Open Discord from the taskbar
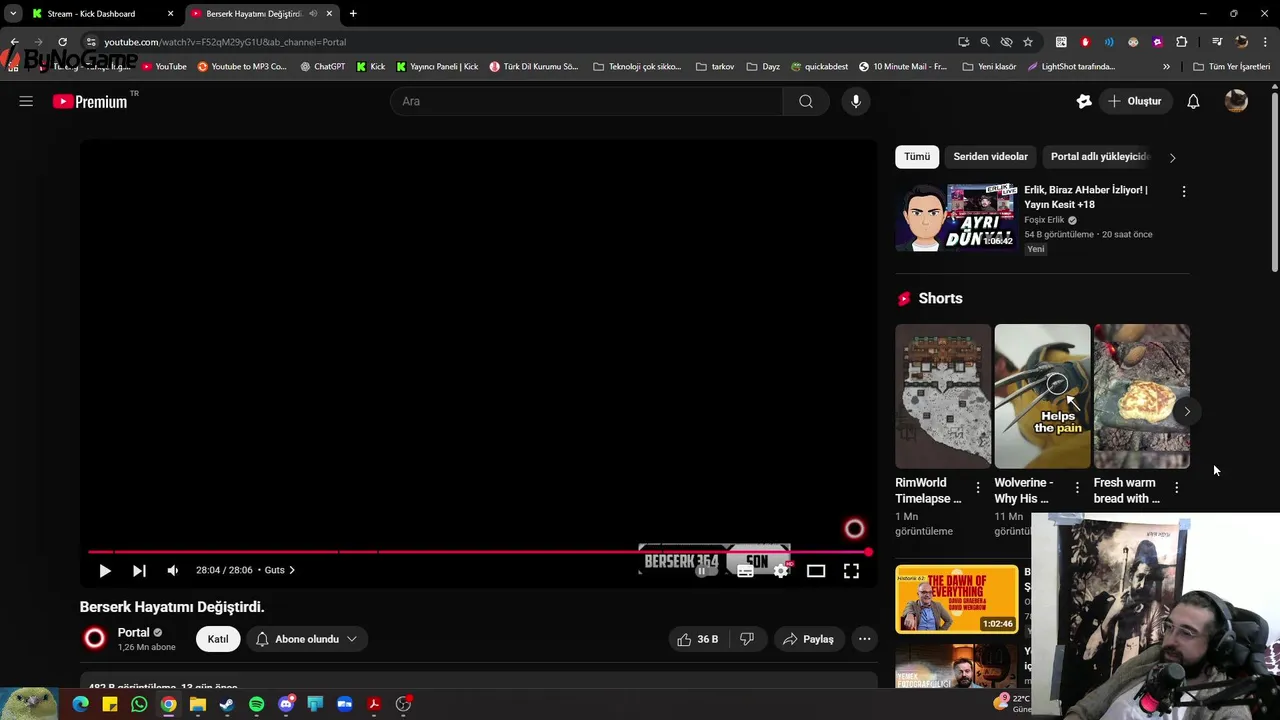 coord(286,704)
